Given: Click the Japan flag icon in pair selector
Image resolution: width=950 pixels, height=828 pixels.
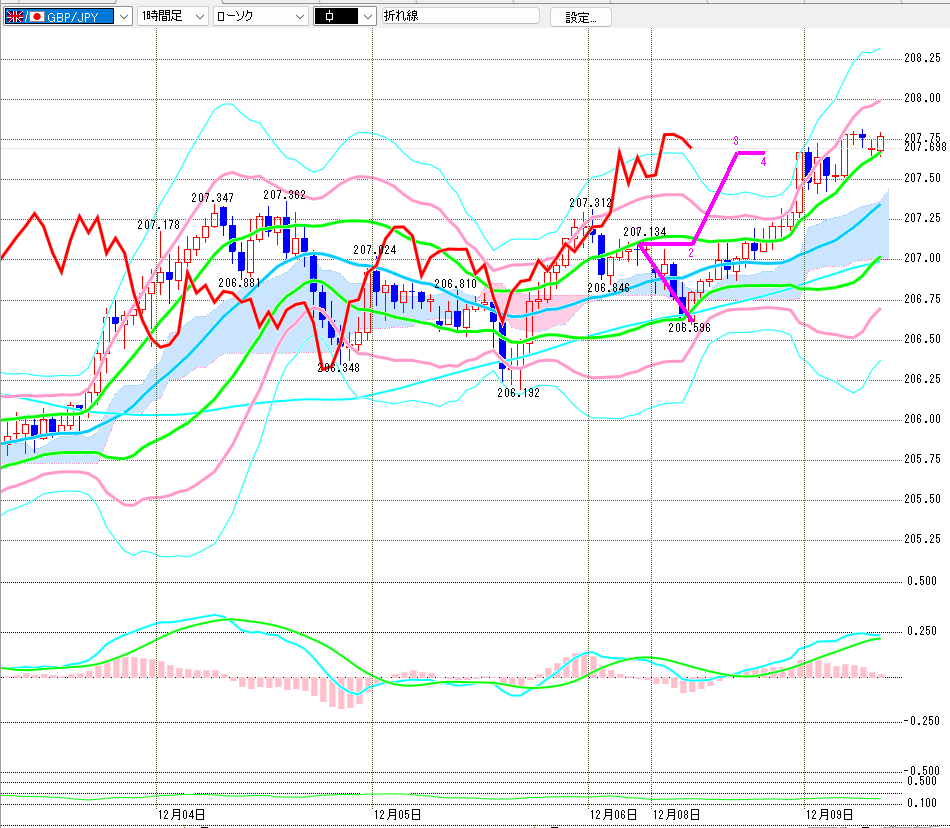Looking at the screenshot, I should pos(38,17).
